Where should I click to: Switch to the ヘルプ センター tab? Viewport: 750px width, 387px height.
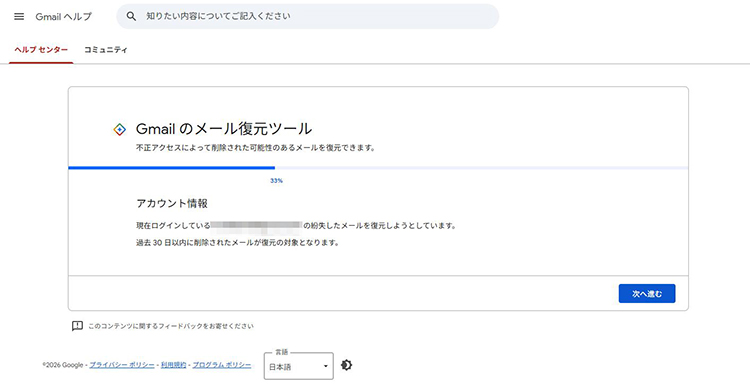(x=41, y=50)
